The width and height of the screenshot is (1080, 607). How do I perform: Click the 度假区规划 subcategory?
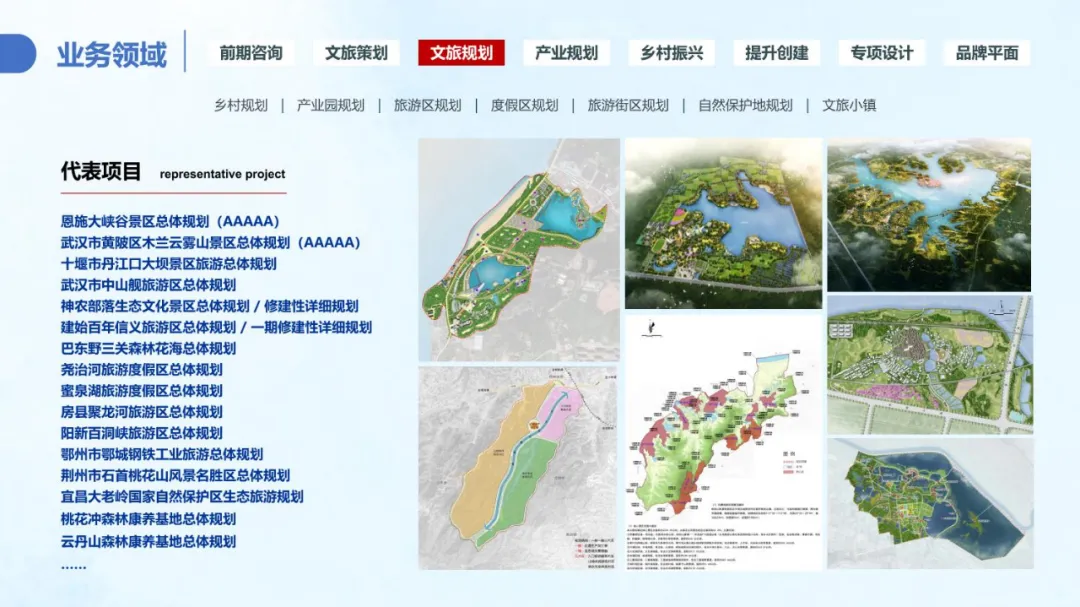pos(524,105)
